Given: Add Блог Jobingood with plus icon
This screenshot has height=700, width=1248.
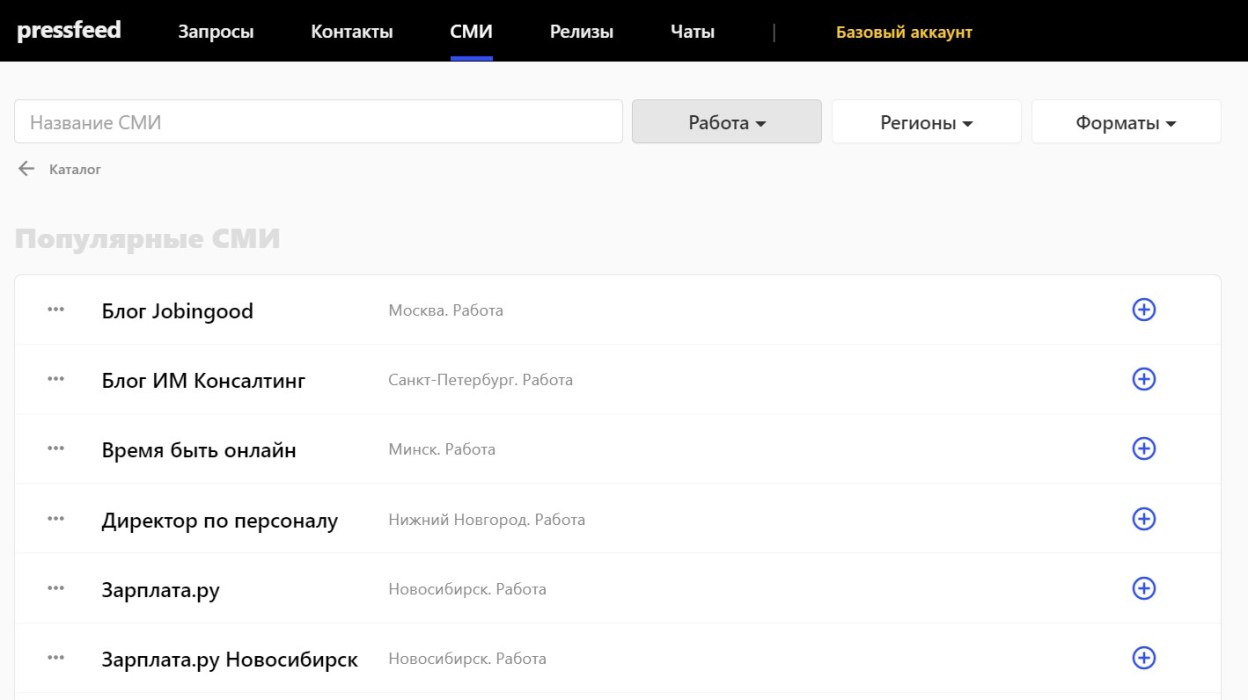Looking at the screenshot, I should 1143,310.
